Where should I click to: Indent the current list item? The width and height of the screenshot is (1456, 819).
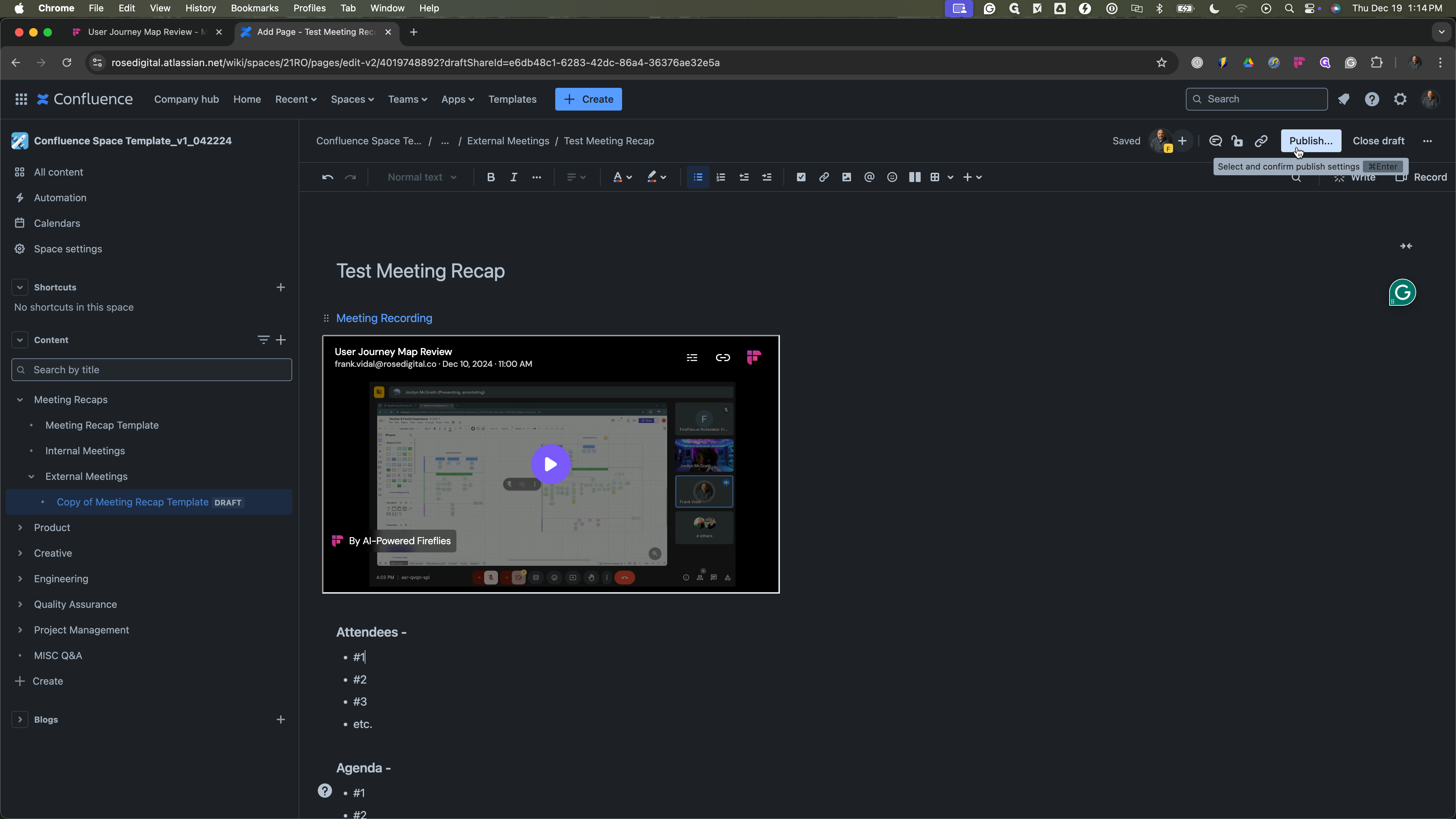(x=766, y=177)
